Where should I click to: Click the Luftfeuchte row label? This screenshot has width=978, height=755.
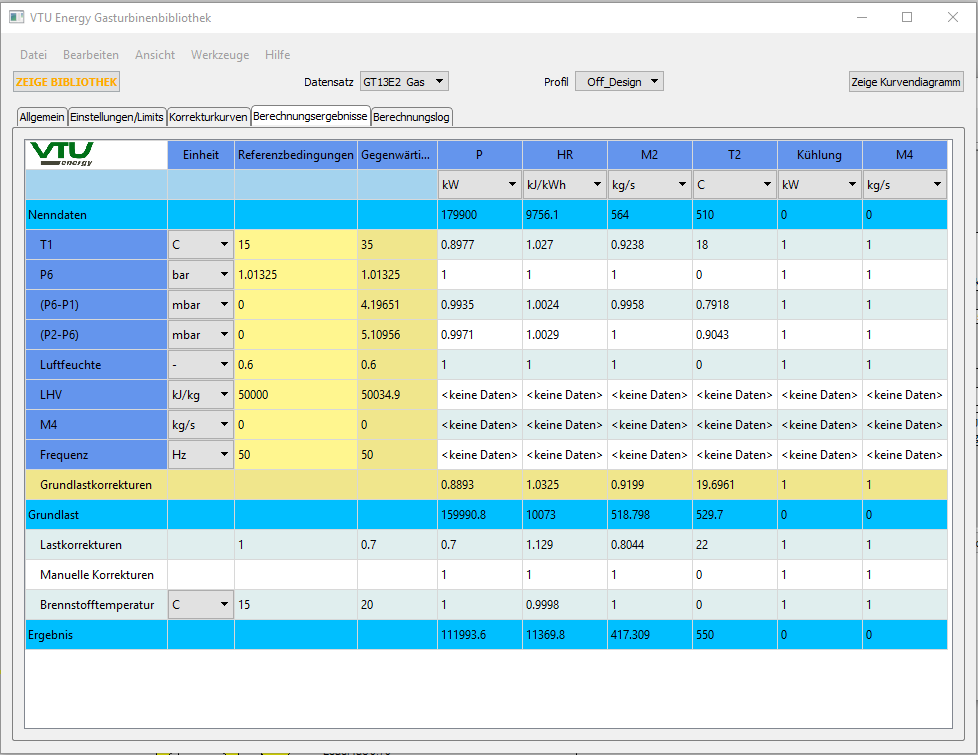coord(96,364)
